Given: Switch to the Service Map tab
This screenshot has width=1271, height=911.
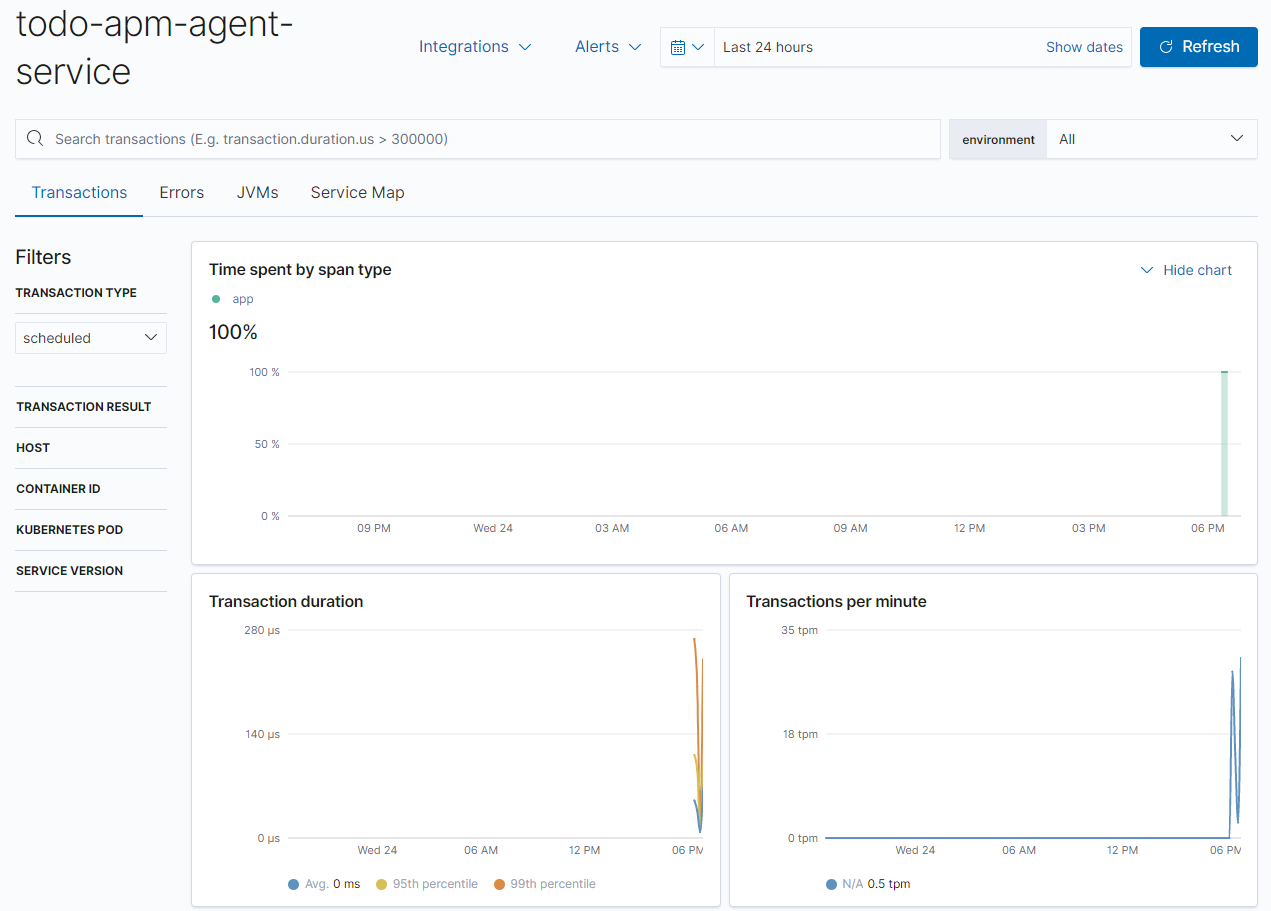Looking at the screenshot, I should coord(358,193).
